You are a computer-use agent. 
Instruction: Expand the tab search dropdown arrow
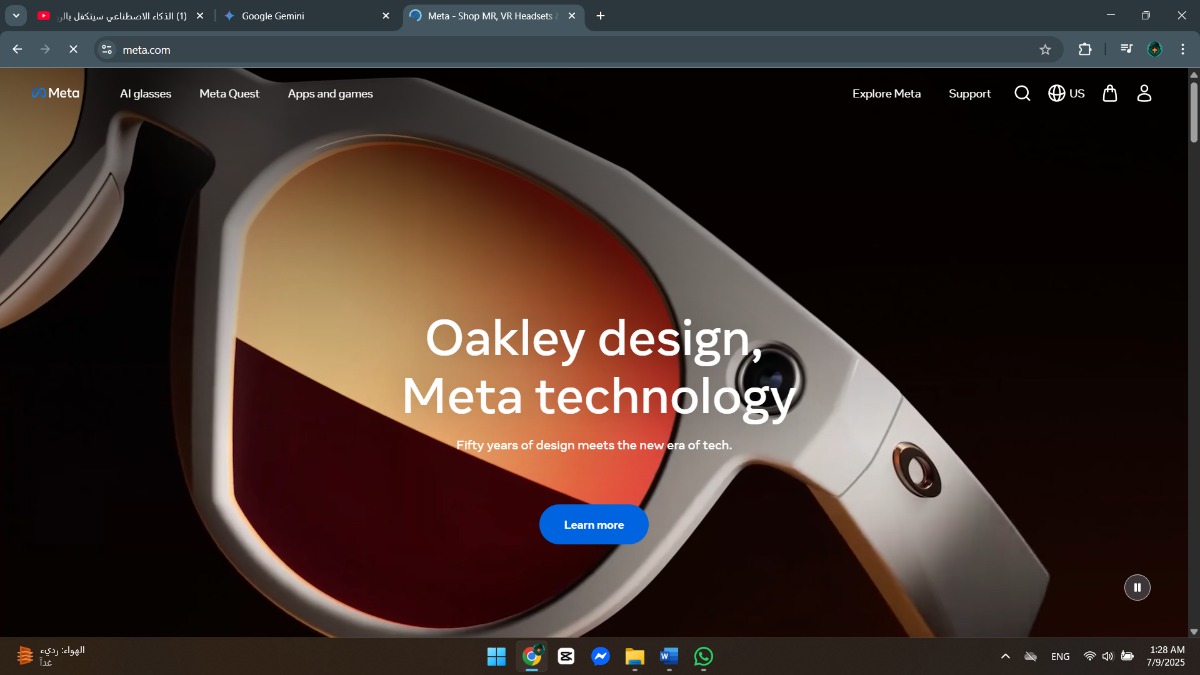[x=16, y=16]
